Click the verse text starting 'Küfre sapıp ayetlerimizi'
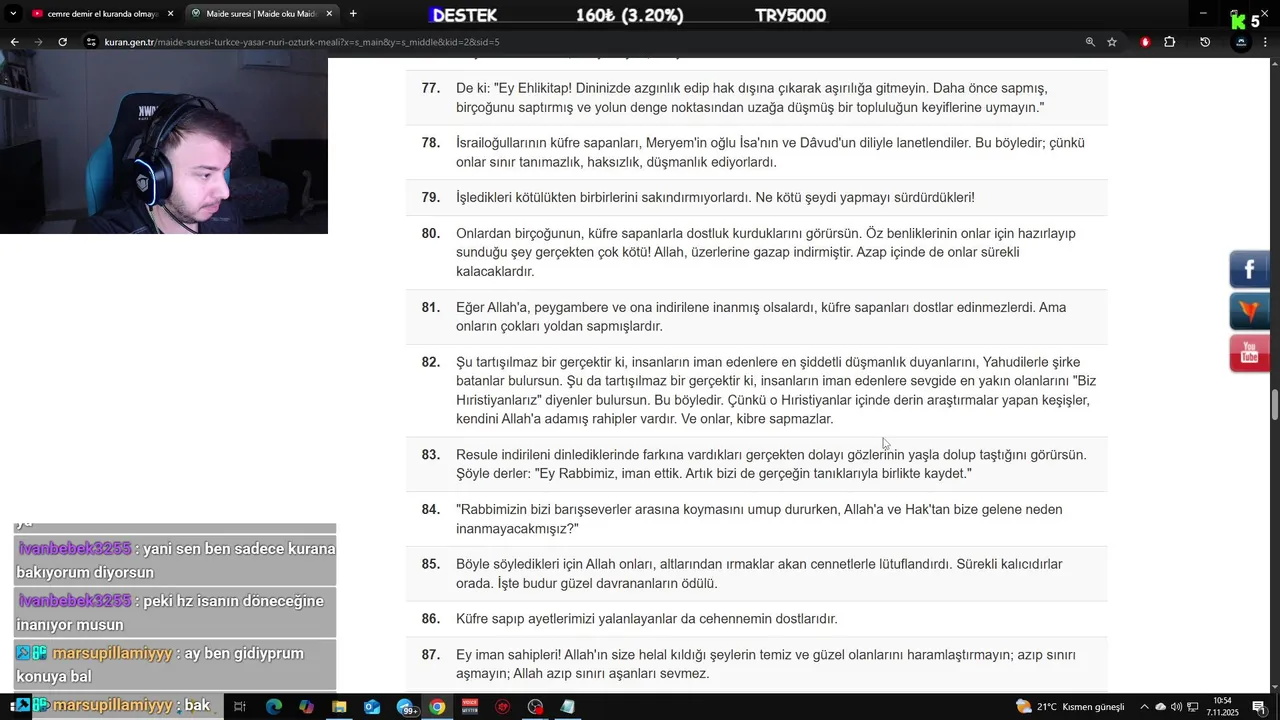The image size is (1280, 720). [646, 619]
